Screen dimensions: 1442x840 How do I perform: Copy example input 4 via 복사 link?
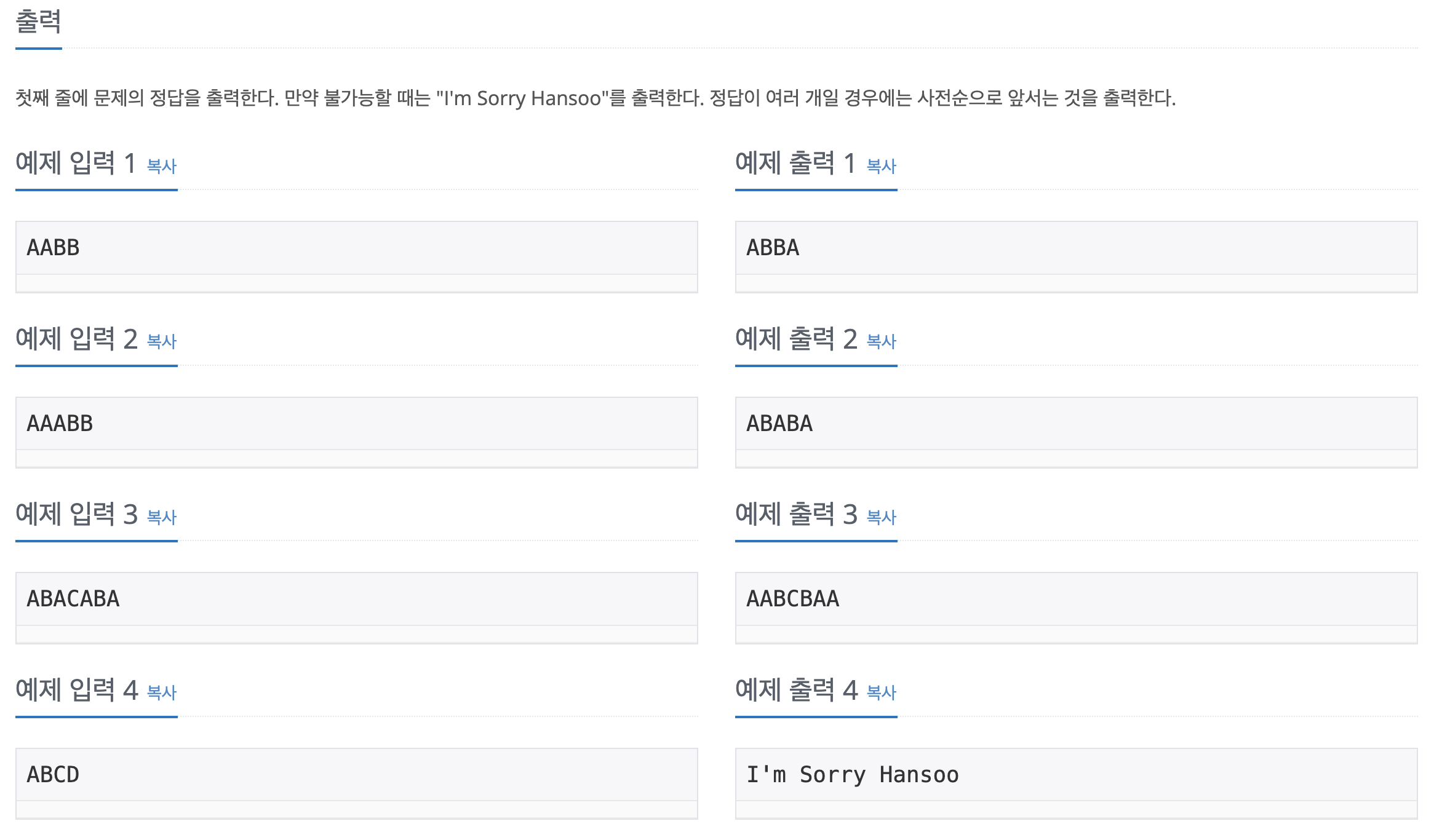click(162, 692)
